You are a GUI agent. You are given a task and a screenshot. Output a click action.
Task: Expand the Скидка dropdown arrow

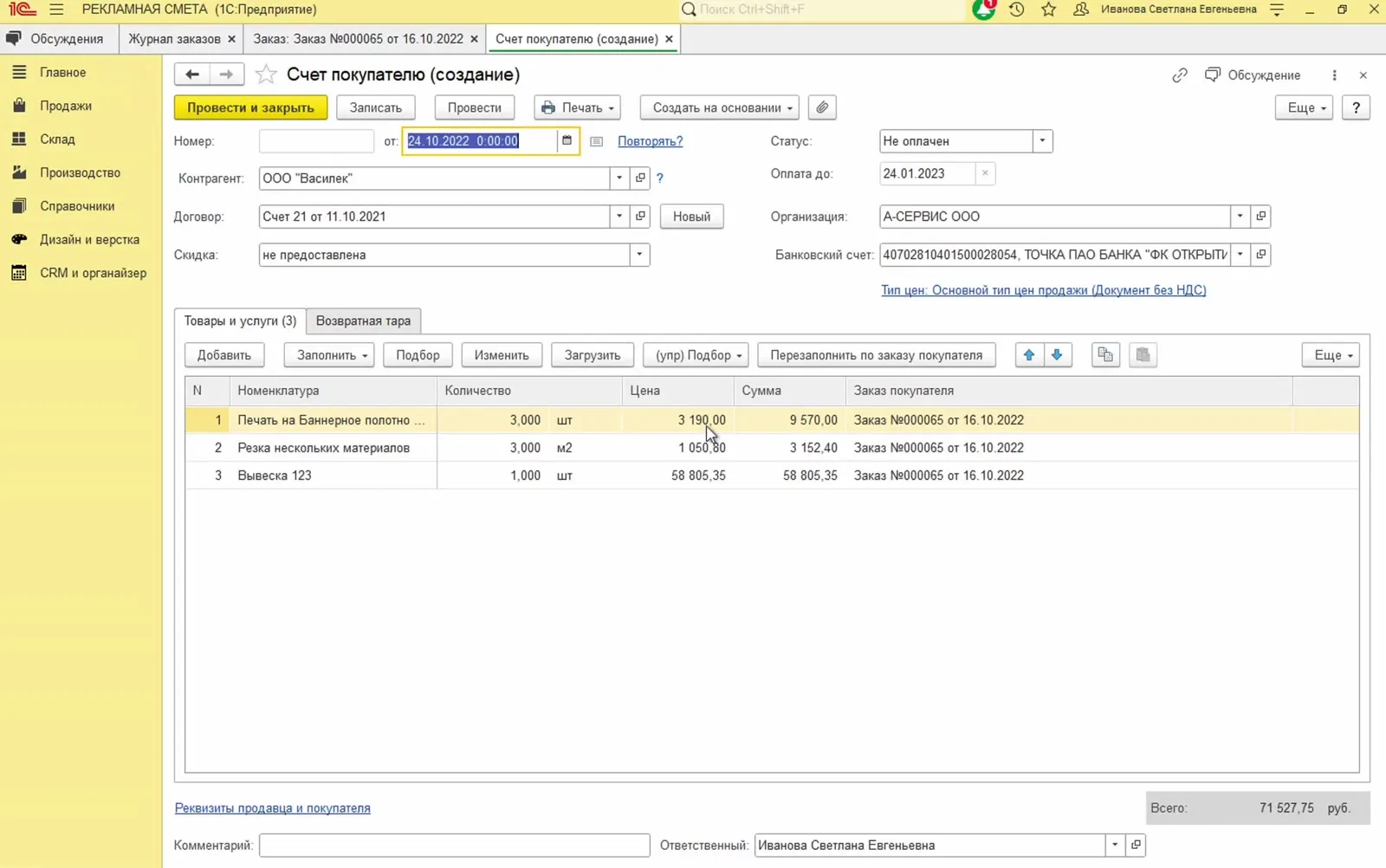[639, 255]
